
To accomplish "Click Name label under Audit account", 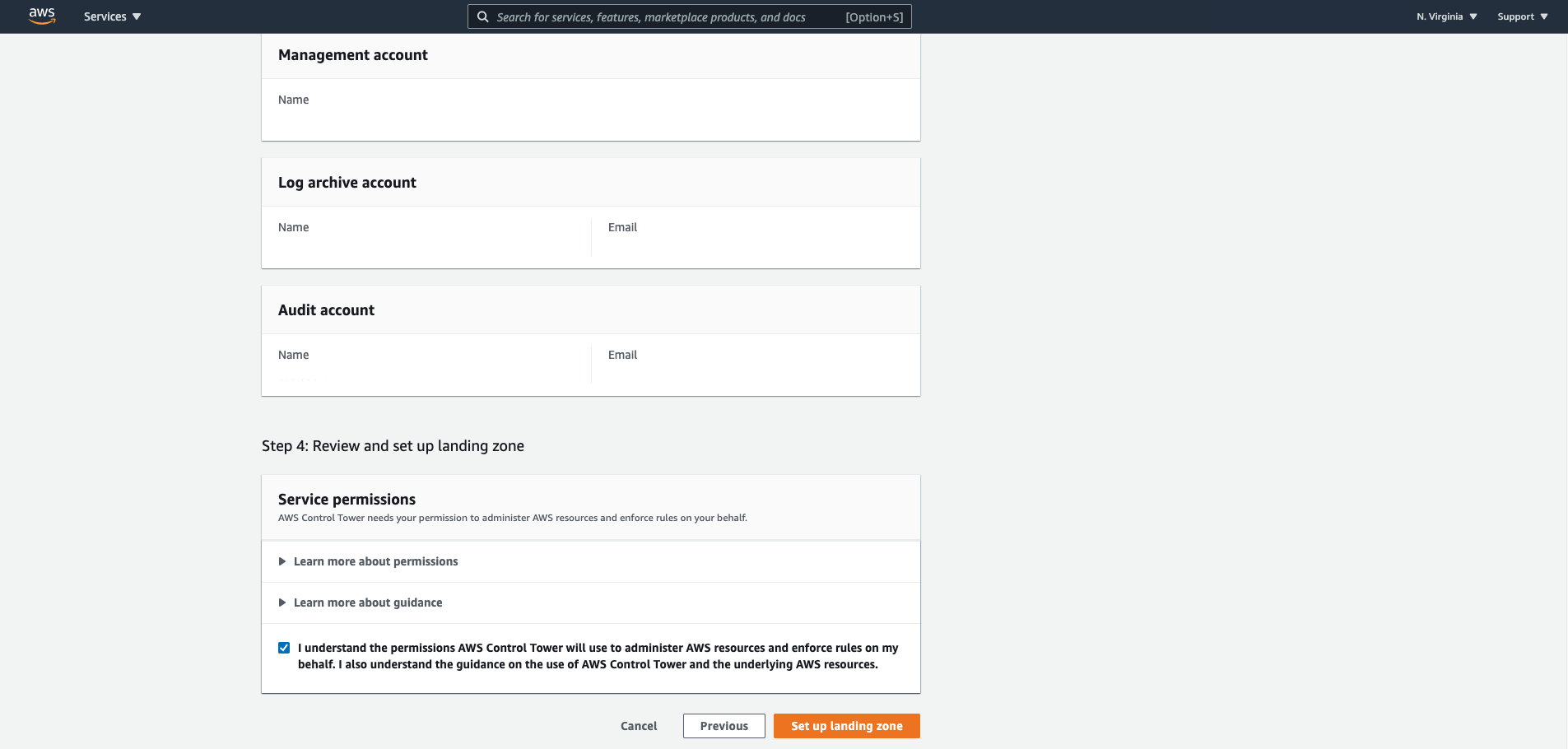I will [x=294, y=355].
